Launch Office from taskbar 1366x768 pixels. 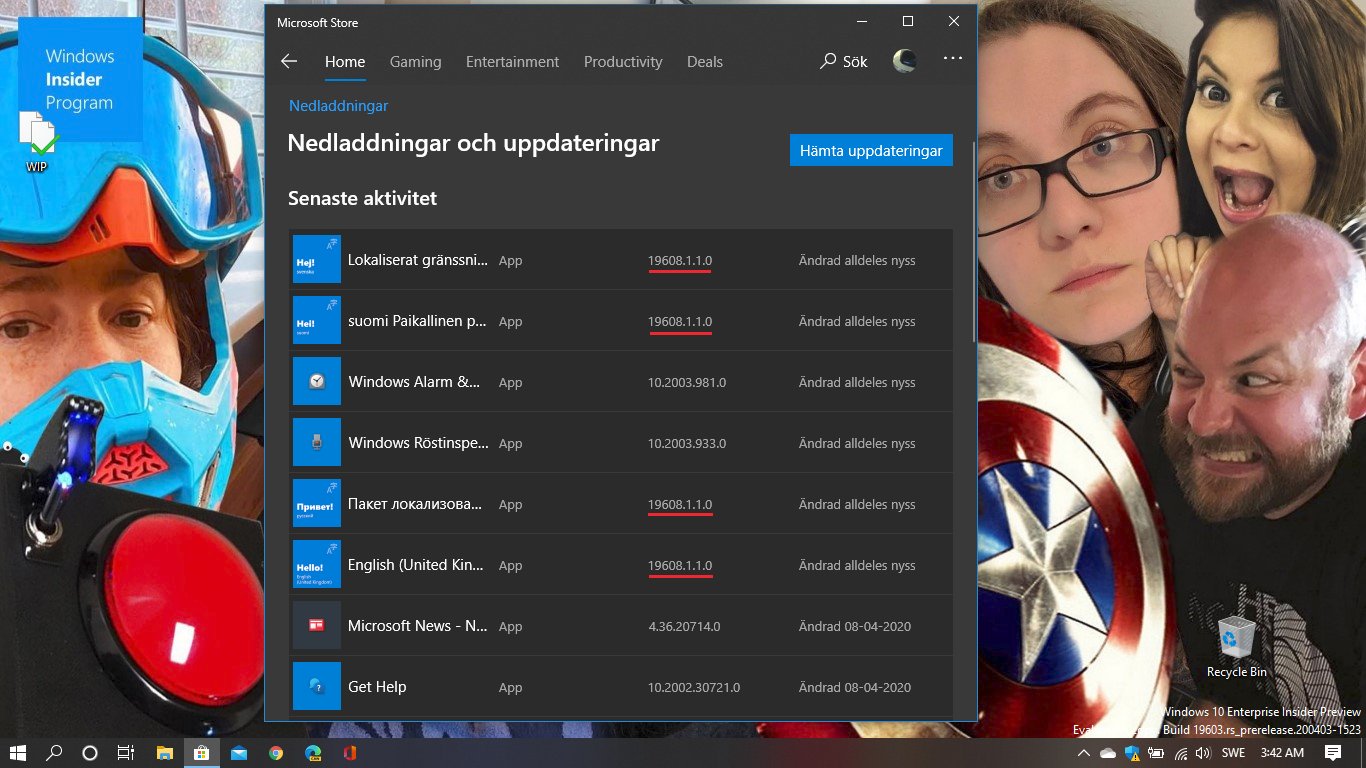[350, 753]
